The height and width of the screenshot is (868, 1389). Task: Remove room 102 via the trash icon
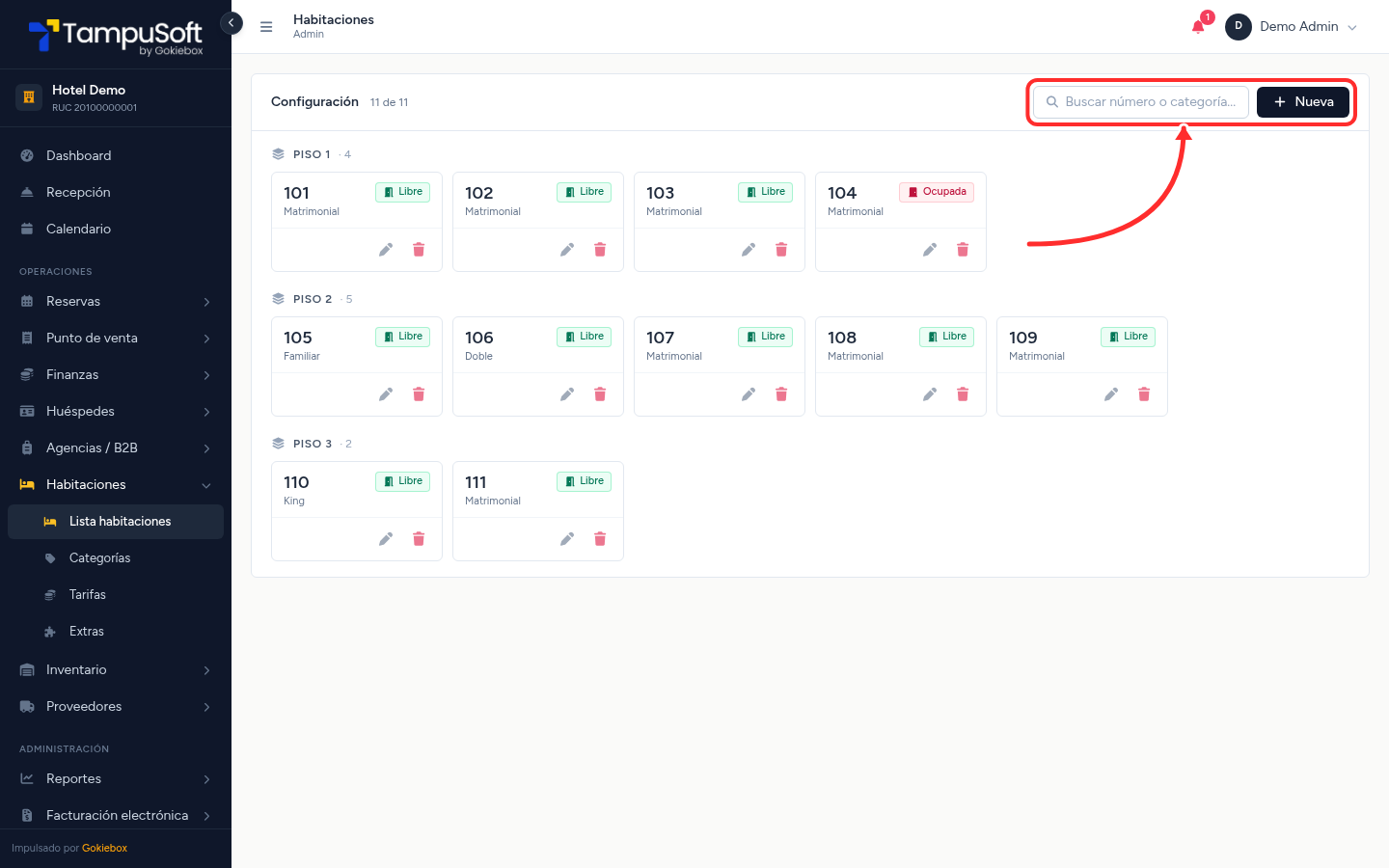click(600, 250)
